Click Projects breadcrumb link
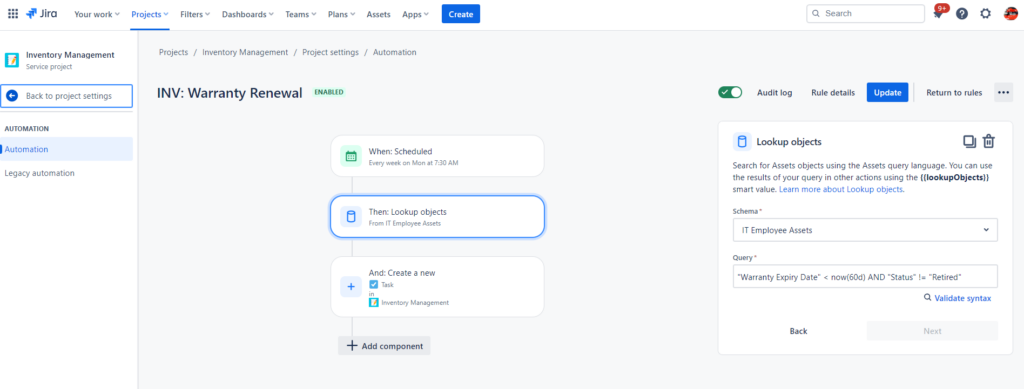The height and width of the screenshot is (389, 1024). (173, 52)
